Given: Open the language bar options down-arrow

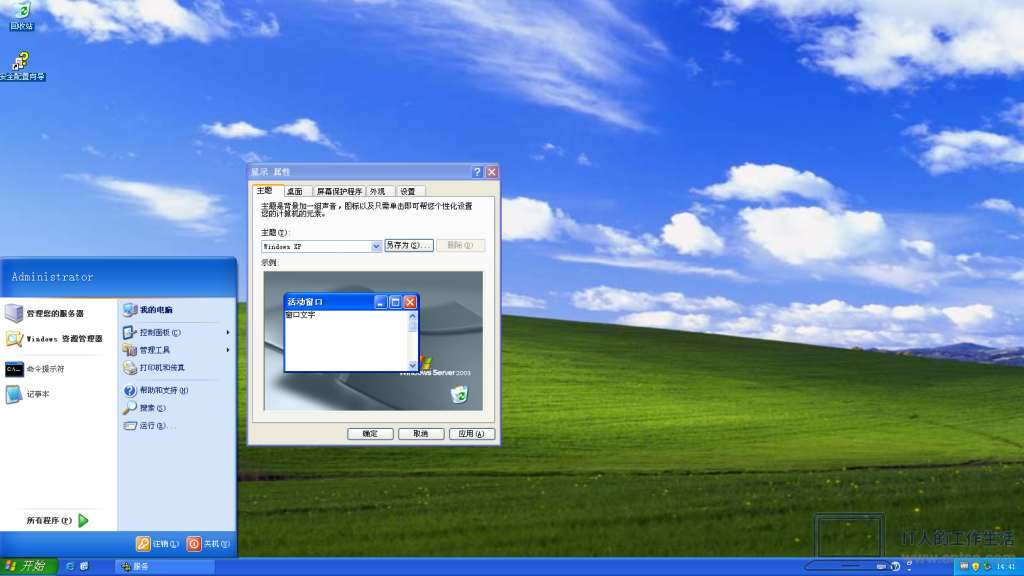Looking at the screenshot, I should (909, 569).
